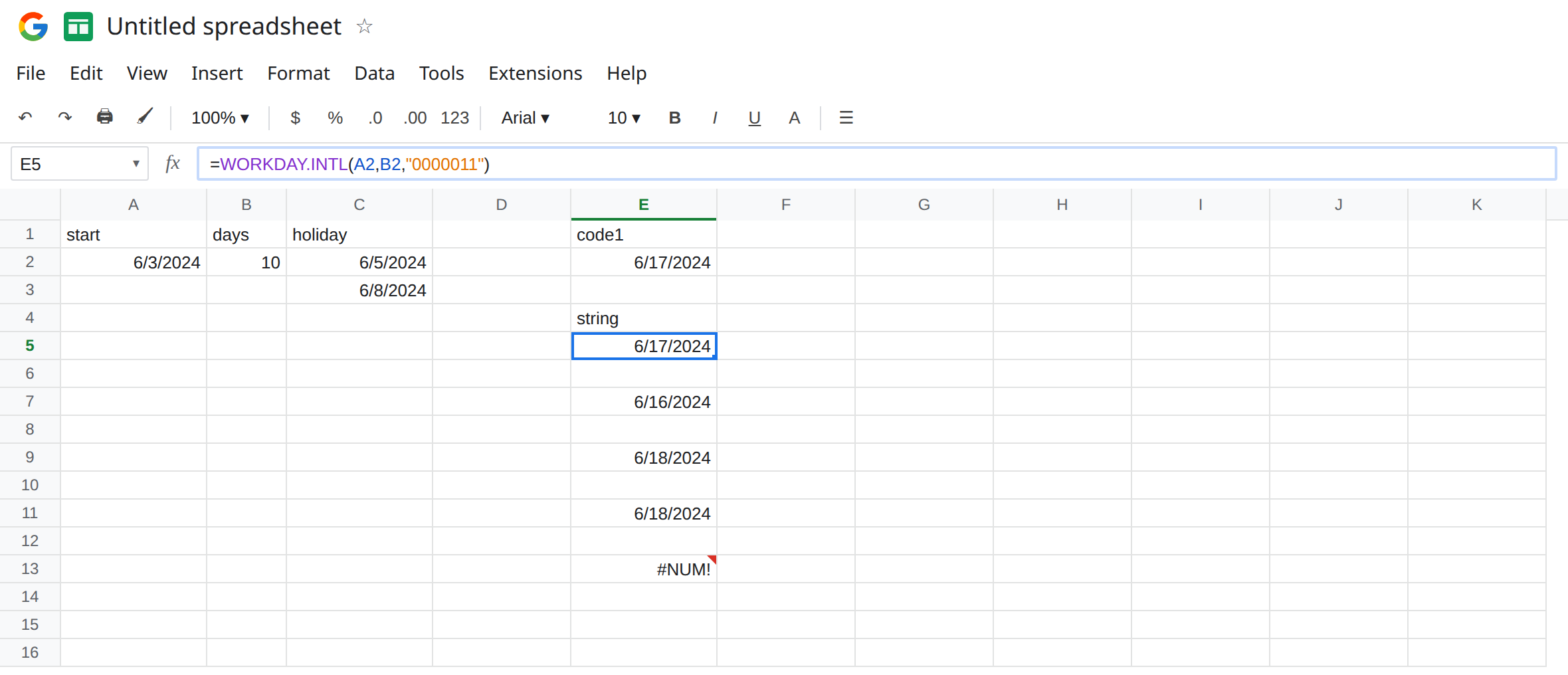This screenshot has width=1568, height=675.
Task: Select cell containing 6/16/2024
Action: 644,402
